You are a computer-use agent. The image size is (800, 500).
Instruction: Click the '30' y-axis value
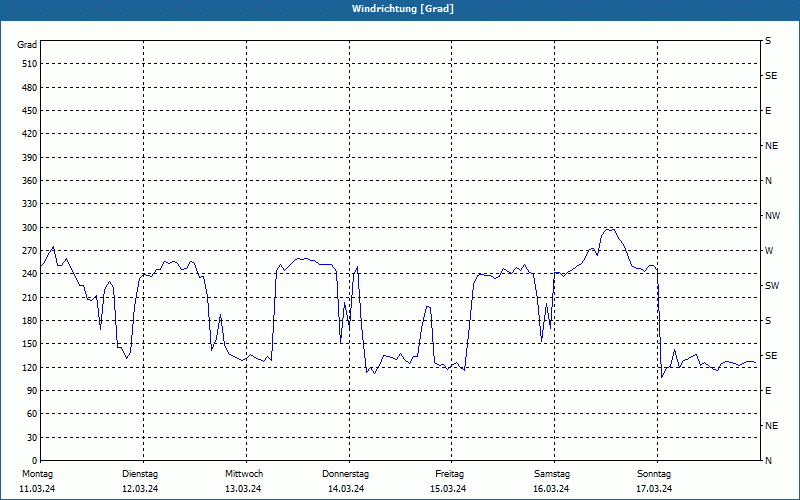click(32, 438)
